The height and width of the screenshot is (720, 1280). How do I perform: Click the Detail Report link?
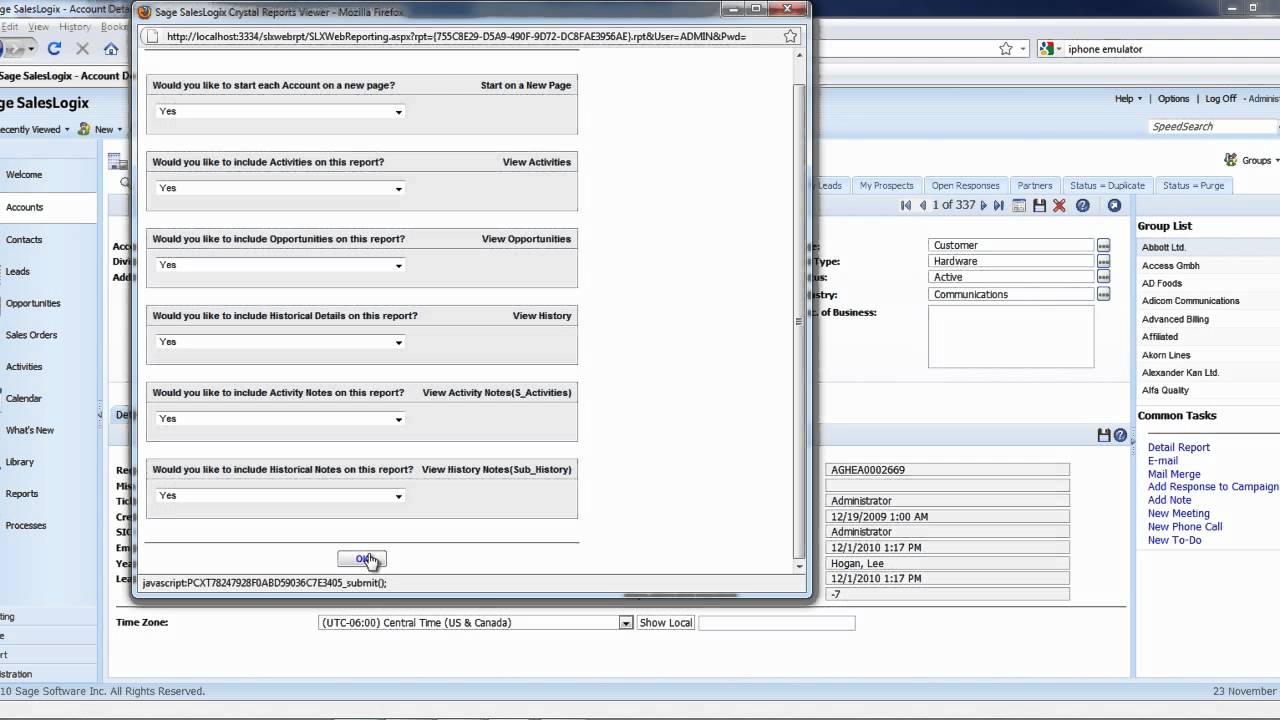(1178, 448)
